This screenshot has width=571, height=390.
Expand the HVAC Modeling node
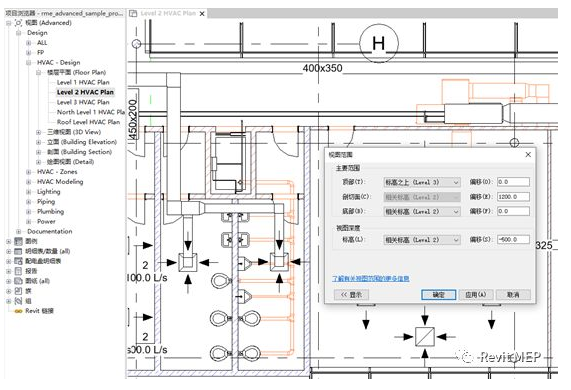[x=28, y=182]
